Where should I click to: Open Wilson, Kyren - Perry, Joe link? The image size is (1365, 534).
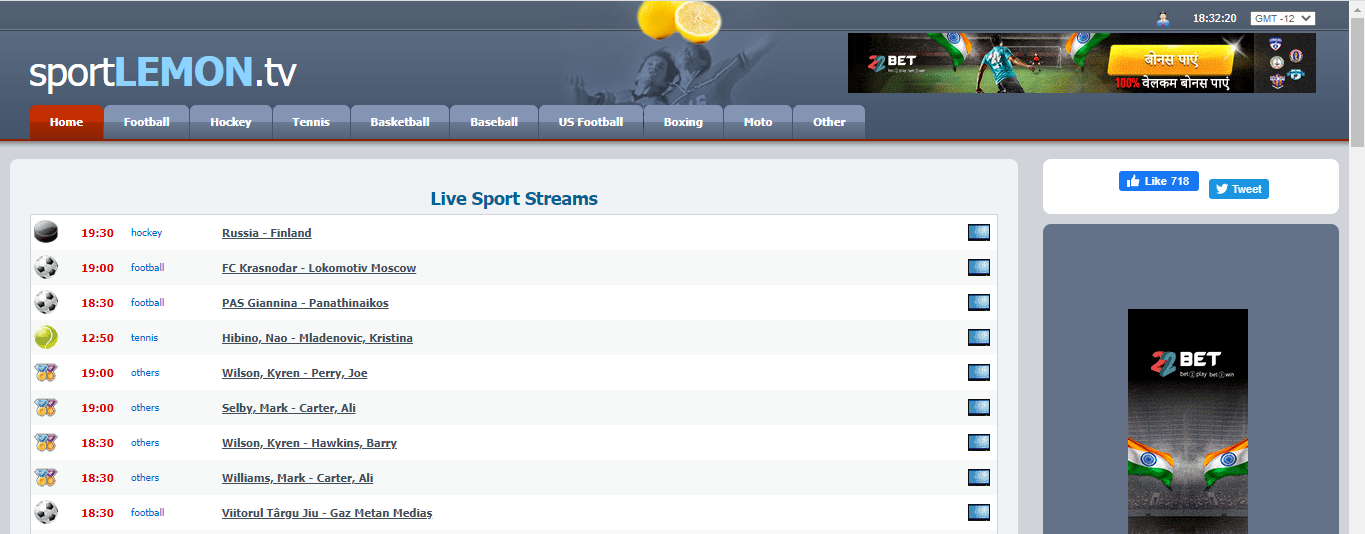(x=295, y=373)
